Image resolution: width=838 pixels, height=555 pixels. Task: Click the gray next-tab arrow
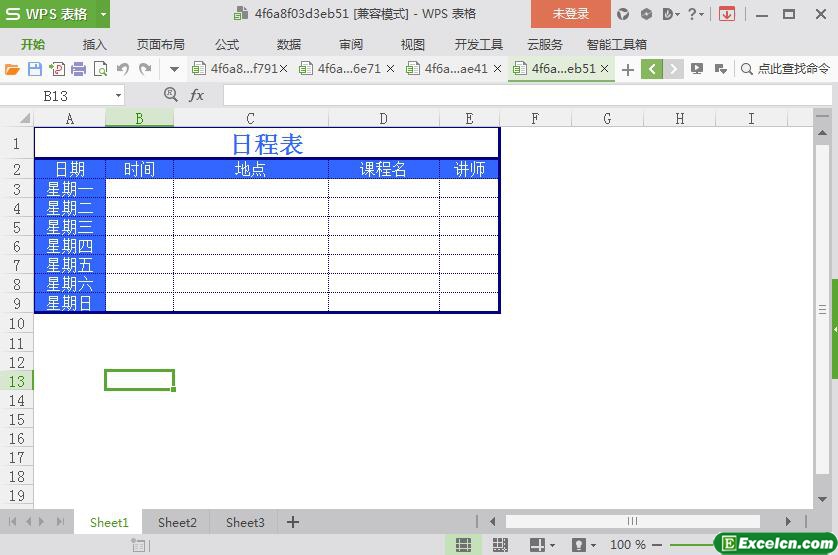673,69
